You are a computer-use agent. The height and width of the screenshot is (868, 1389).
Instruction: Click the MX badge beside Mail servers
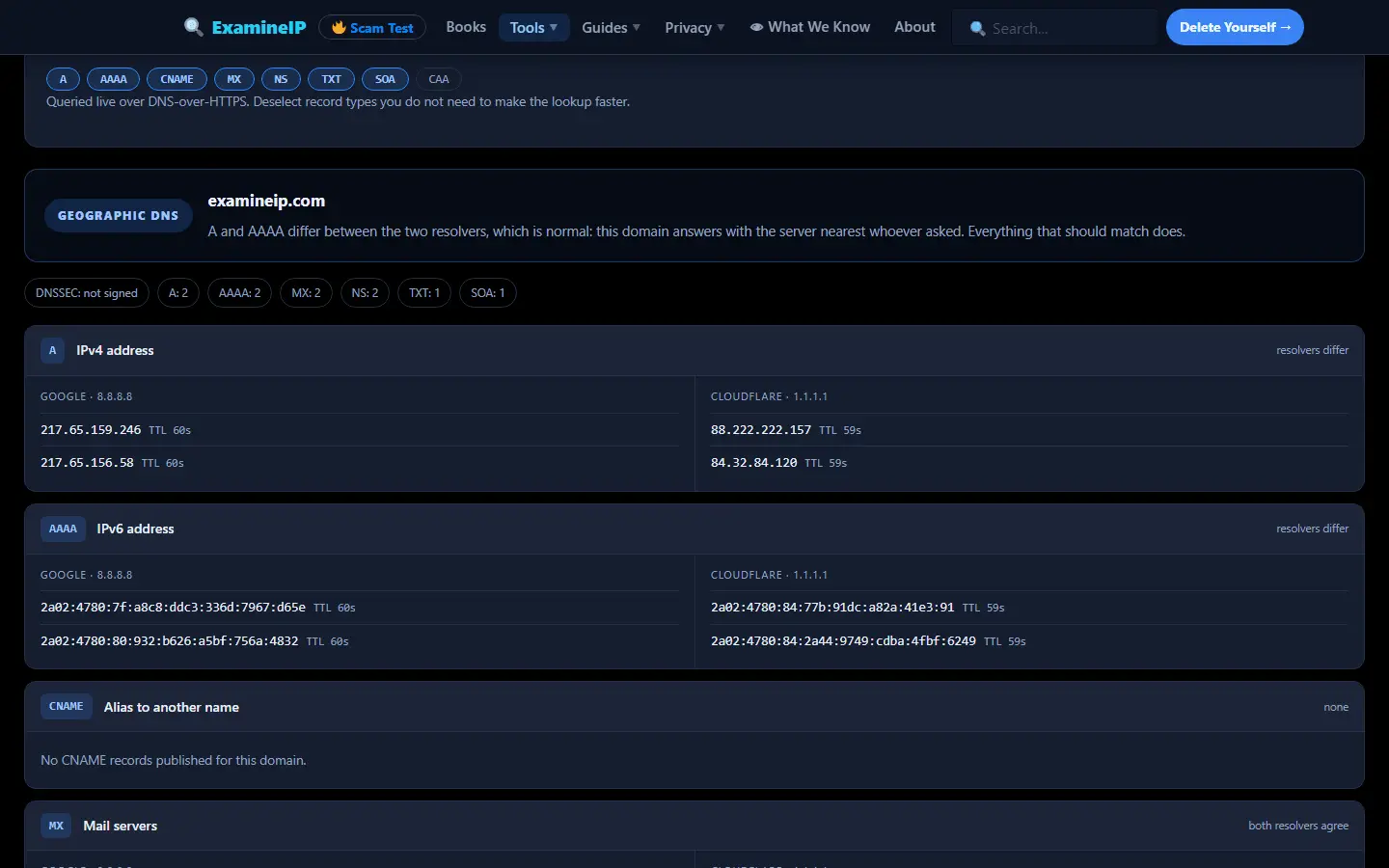coord(56,826)
